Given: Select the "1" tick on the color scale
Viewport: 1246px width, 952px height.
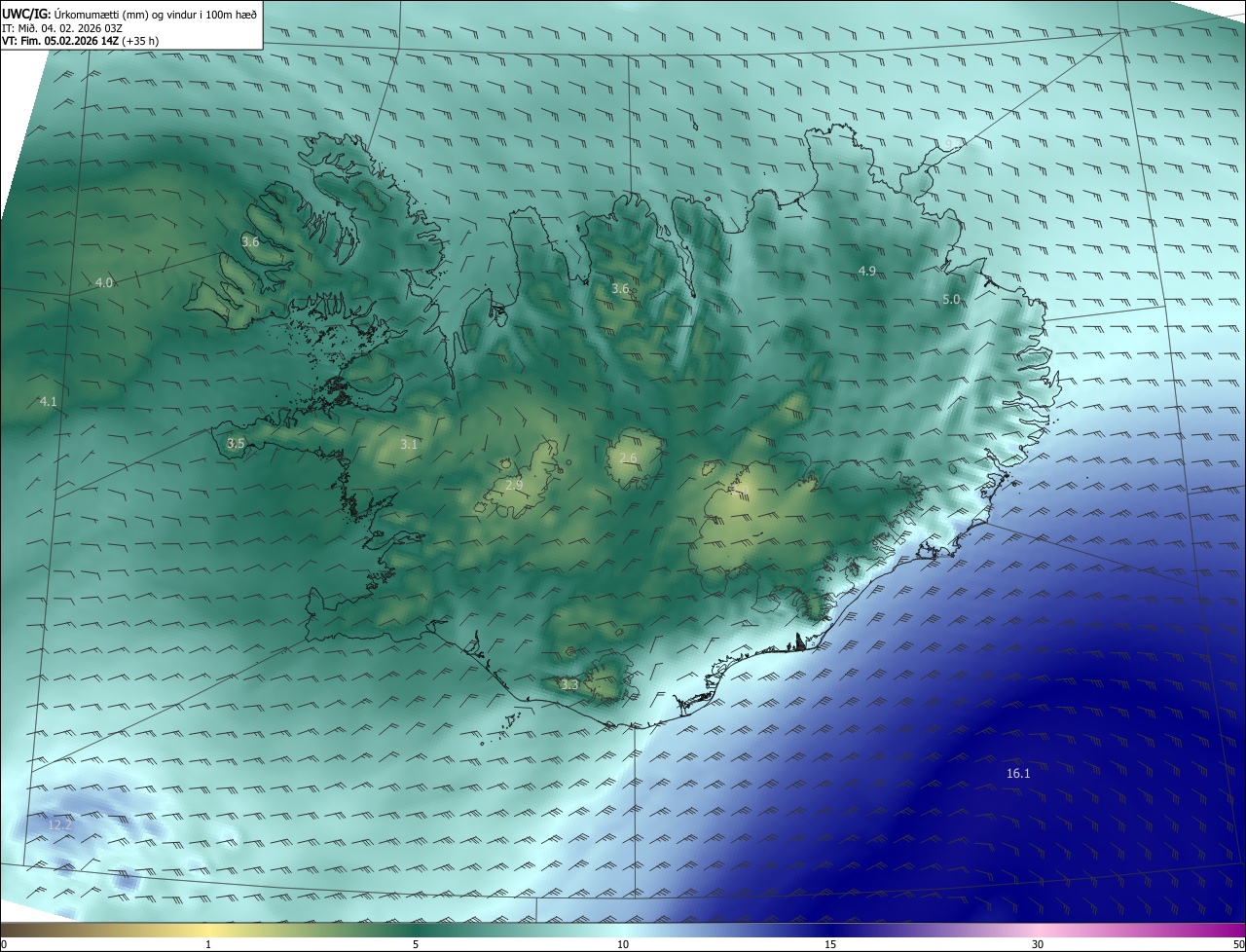Looking at the screenshot, I should 208,944.
